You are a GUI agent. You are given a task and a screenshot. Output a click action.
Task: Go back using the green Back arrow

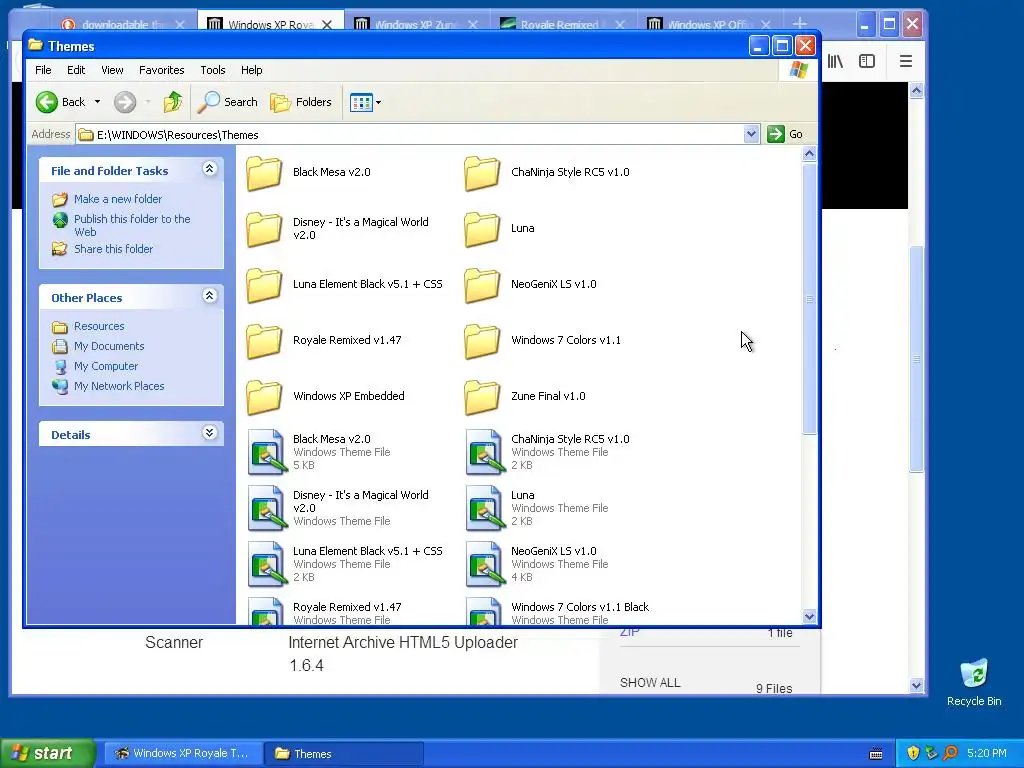[x=60, y=102]
